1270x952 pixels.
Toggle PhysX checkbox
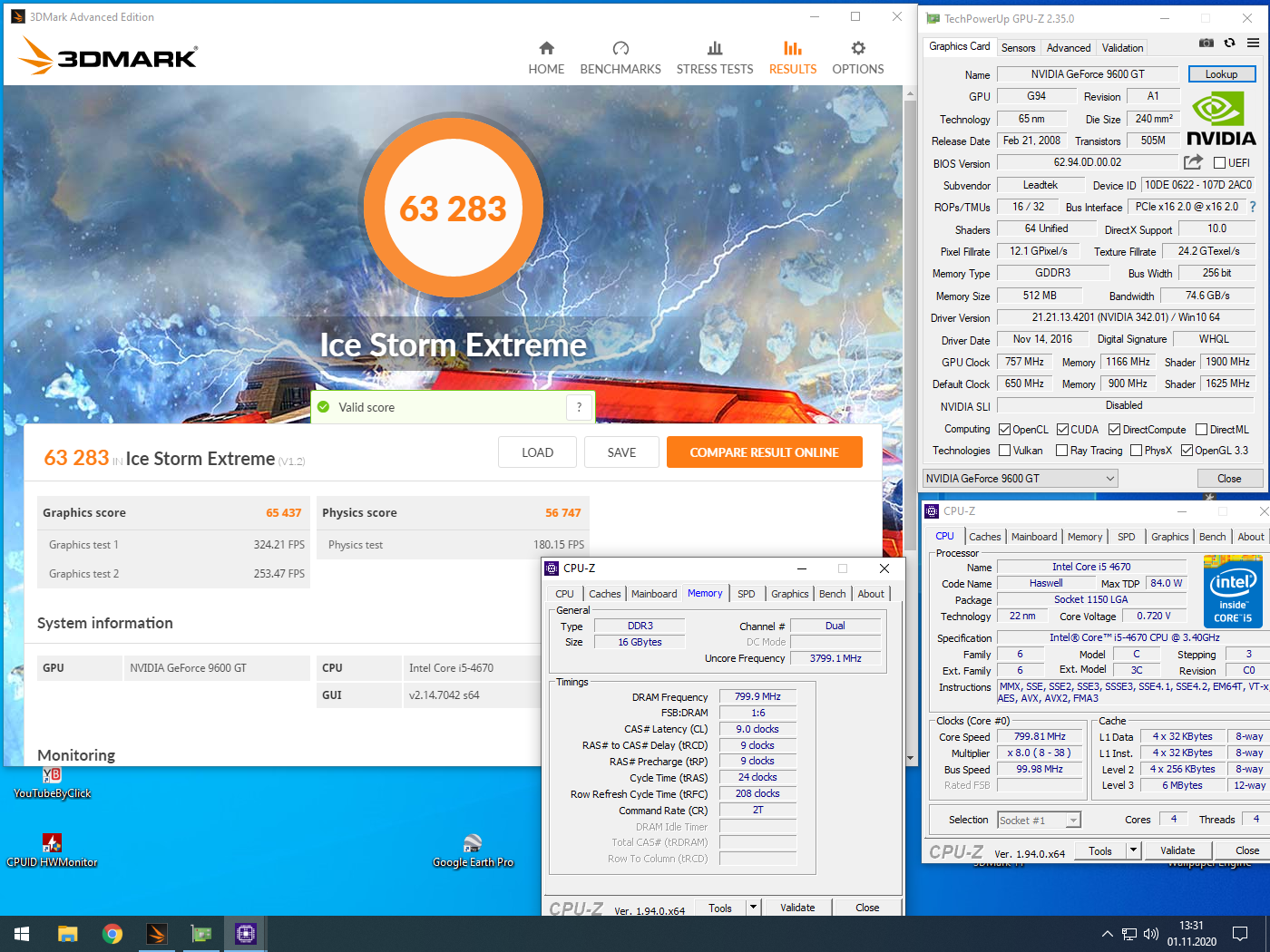[1136, 451]
